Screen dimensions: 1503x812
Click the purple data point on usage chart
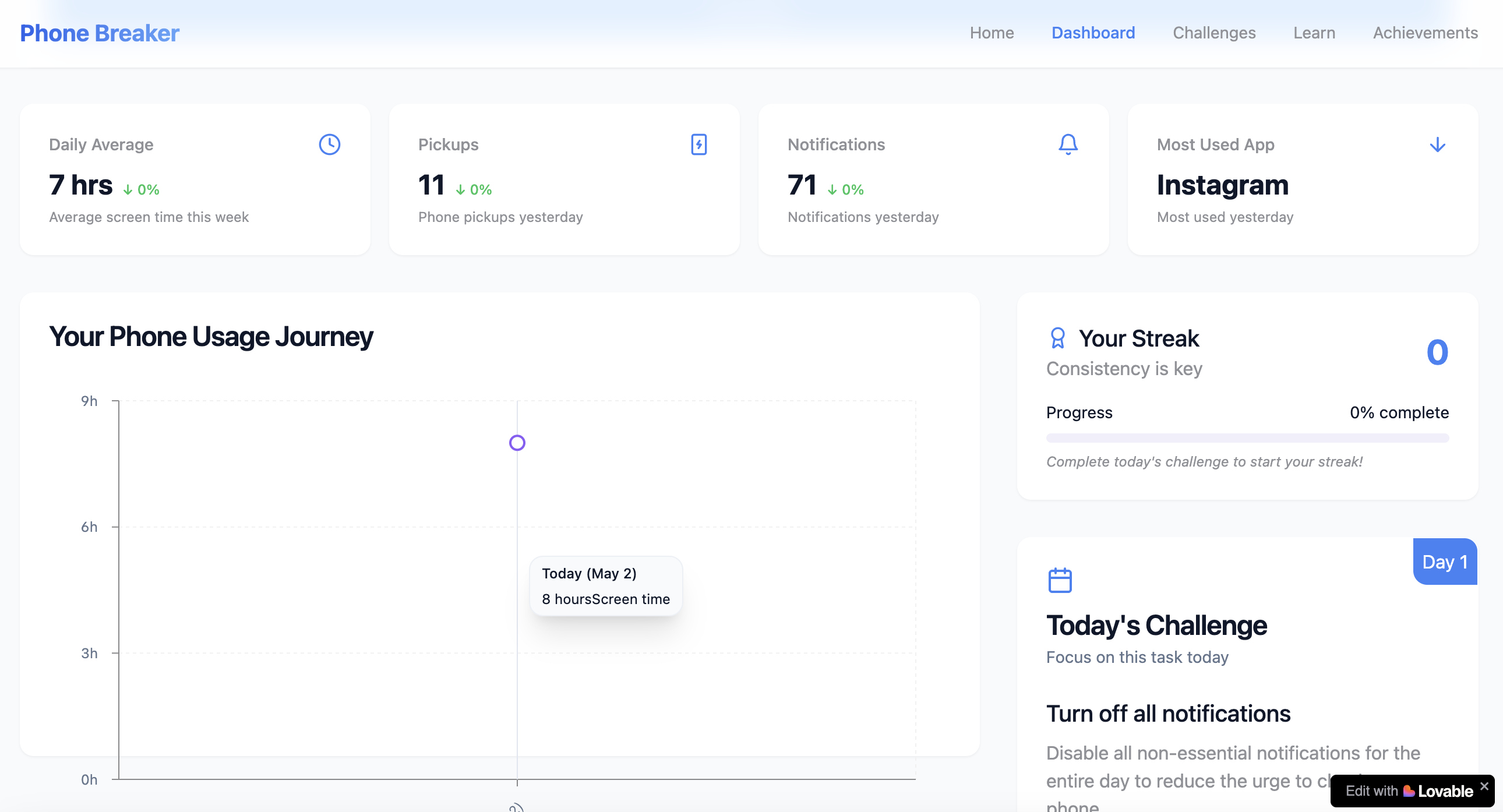(517, 443)
